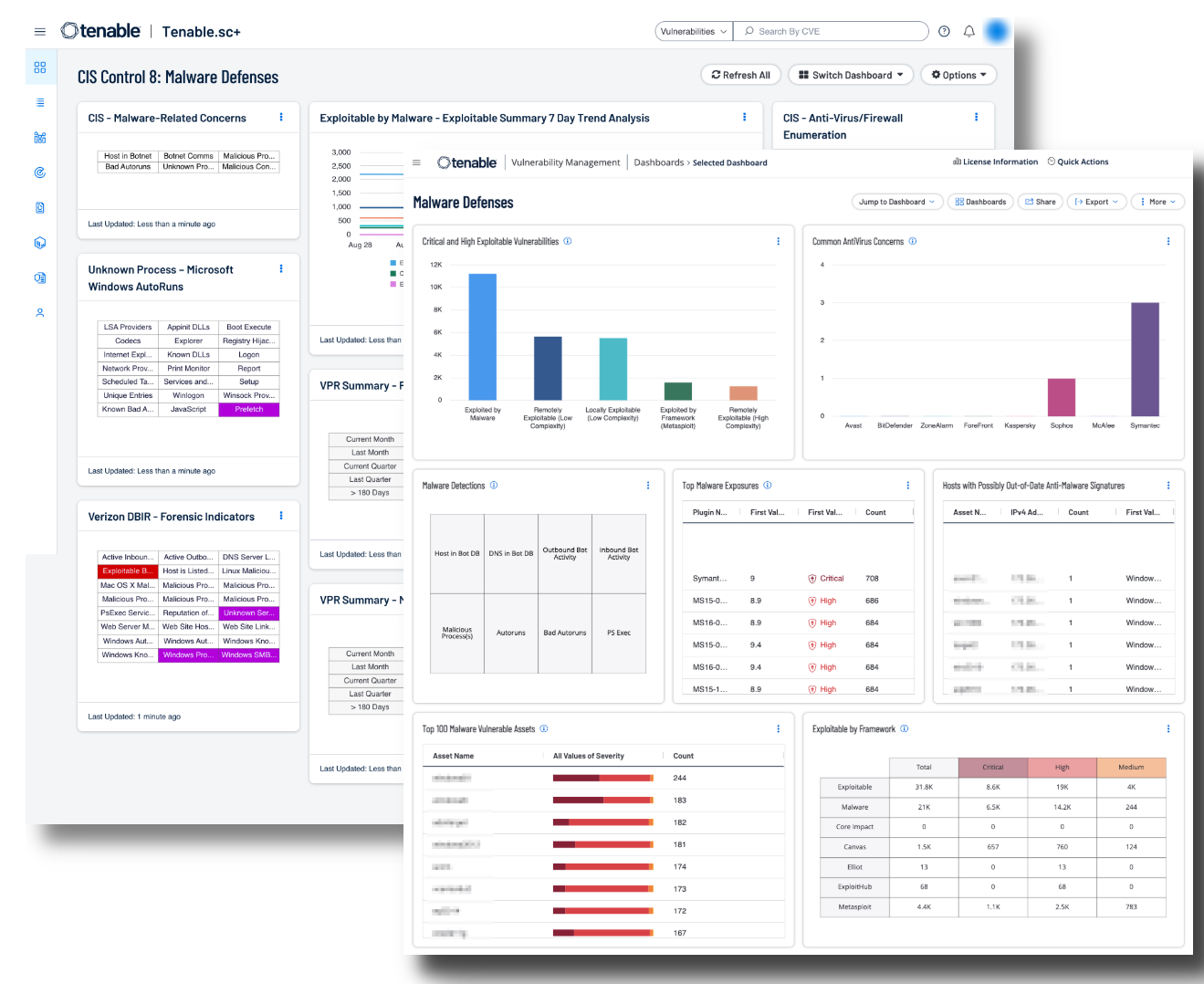
Task: Open the Jump to Dashboard dropdown
Action: (896, 202)
